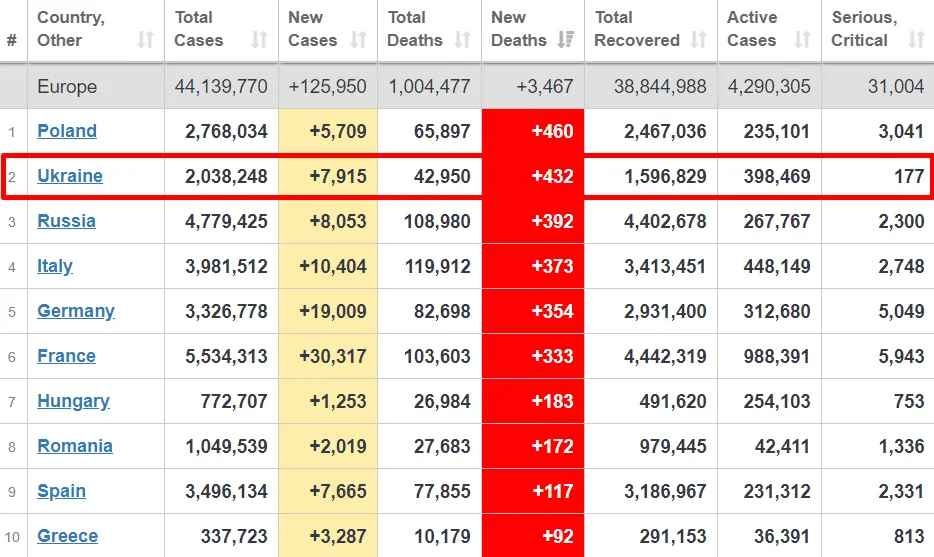Viewport: 934px width, 557px height.
Task: Sort by Total Recovered arrows icon
Action: tap(698, 40)
